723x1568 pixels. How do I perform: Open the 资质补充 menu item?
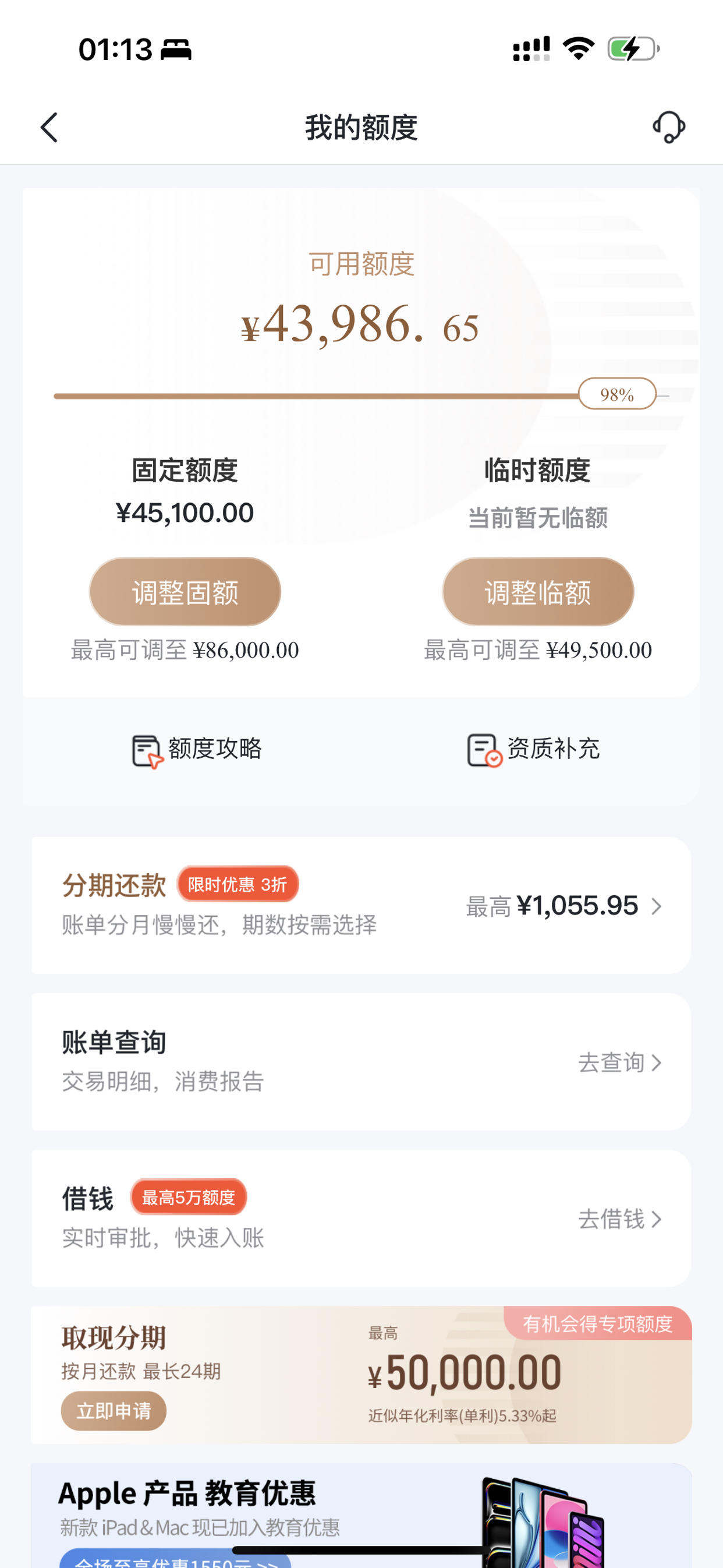(534, 750)
